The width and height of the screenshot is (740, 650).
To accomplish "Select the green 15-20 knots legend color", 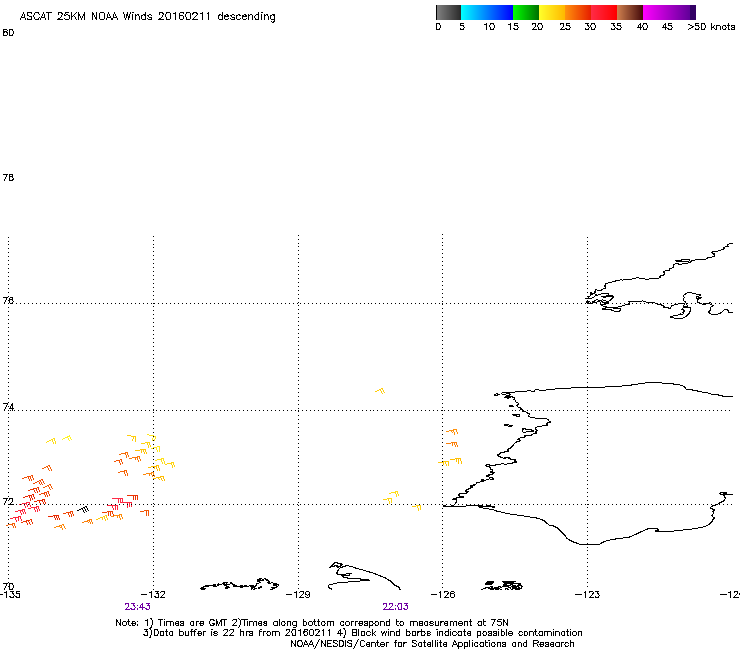I will click(x=526, y=12).
